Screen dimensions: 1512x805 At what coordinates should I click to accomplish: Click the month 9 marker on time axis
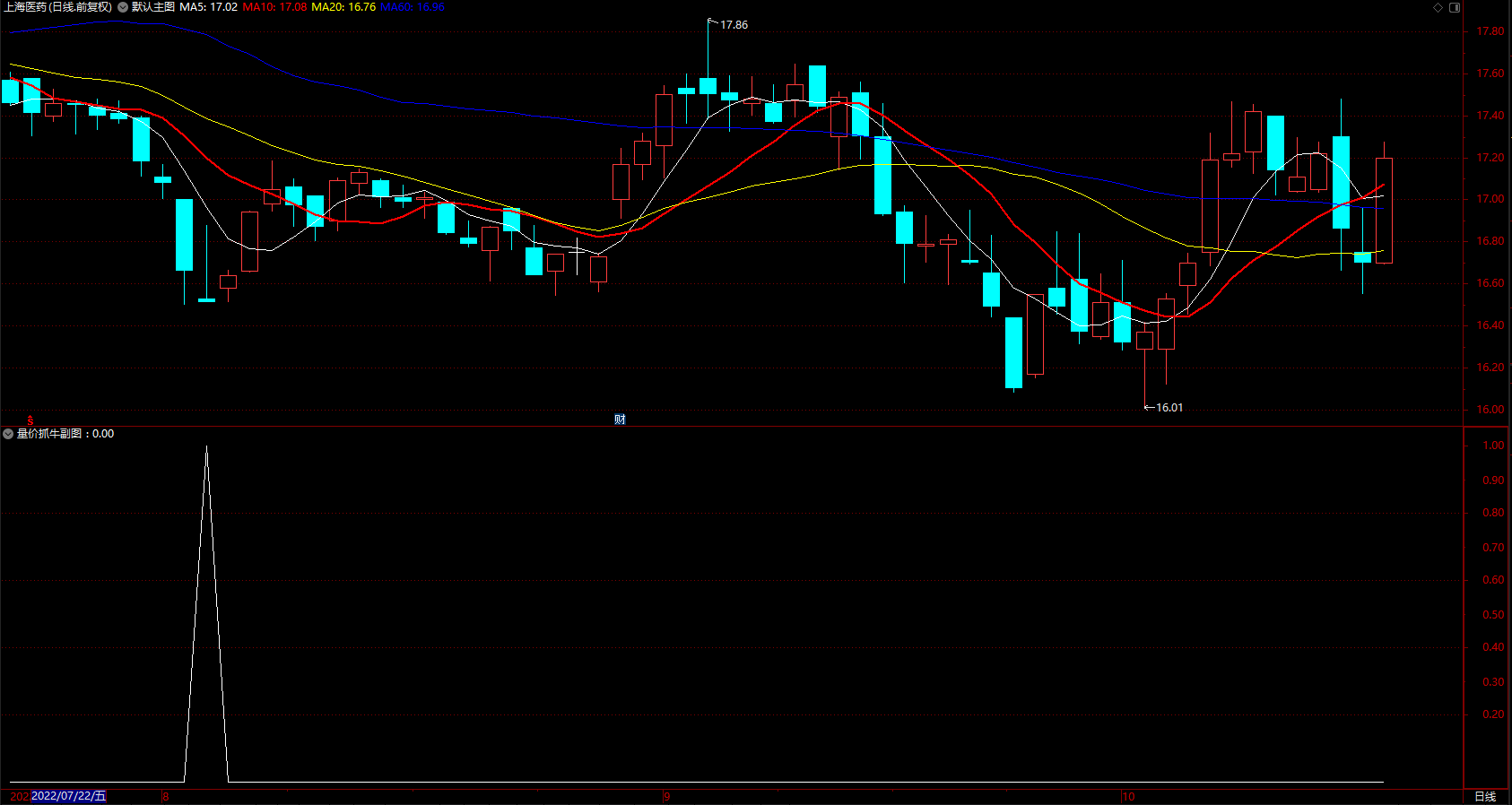click(667, 797)
